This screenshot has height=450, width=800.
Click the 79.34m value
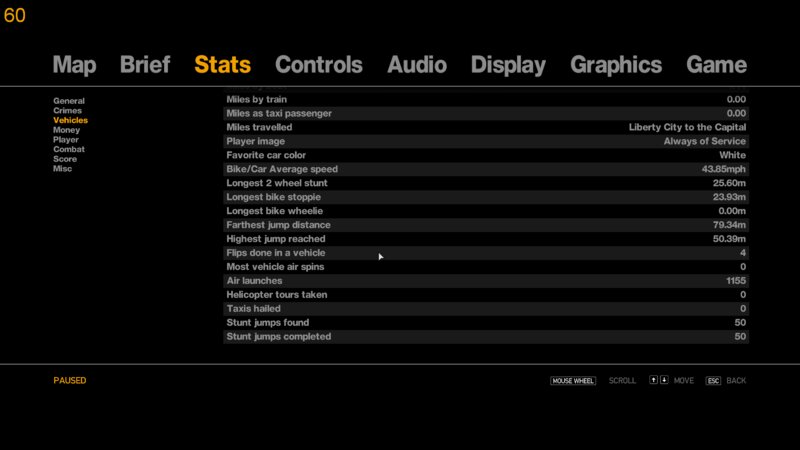point(729,225)
